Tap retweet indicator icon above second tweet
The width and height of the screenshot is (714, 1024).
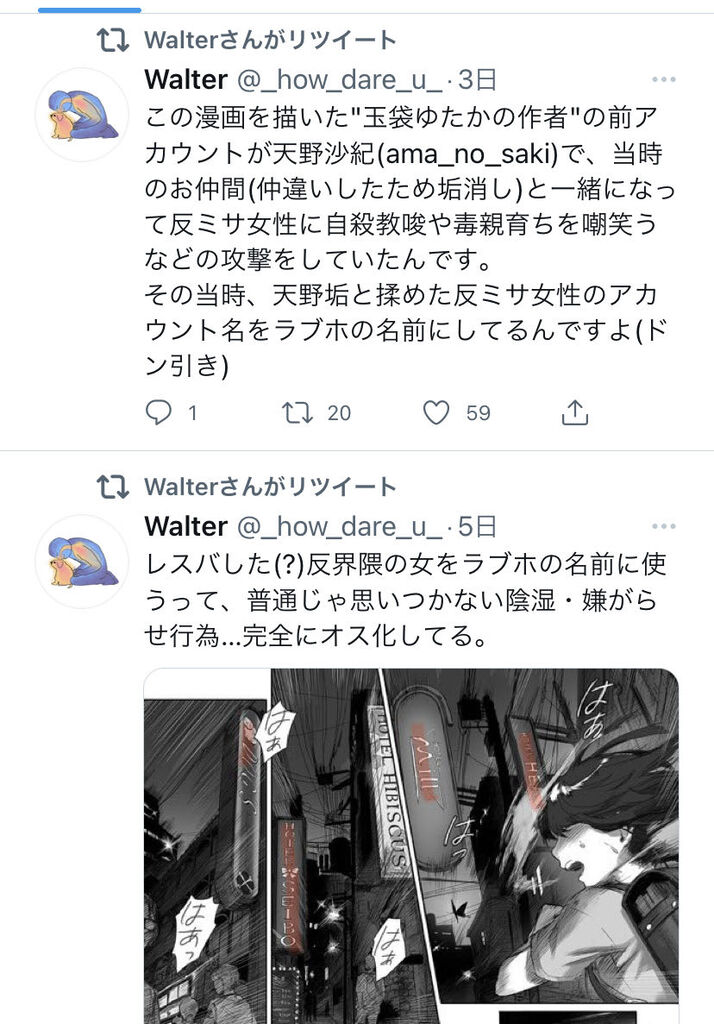pyautogui.click(x=113, y=487)
